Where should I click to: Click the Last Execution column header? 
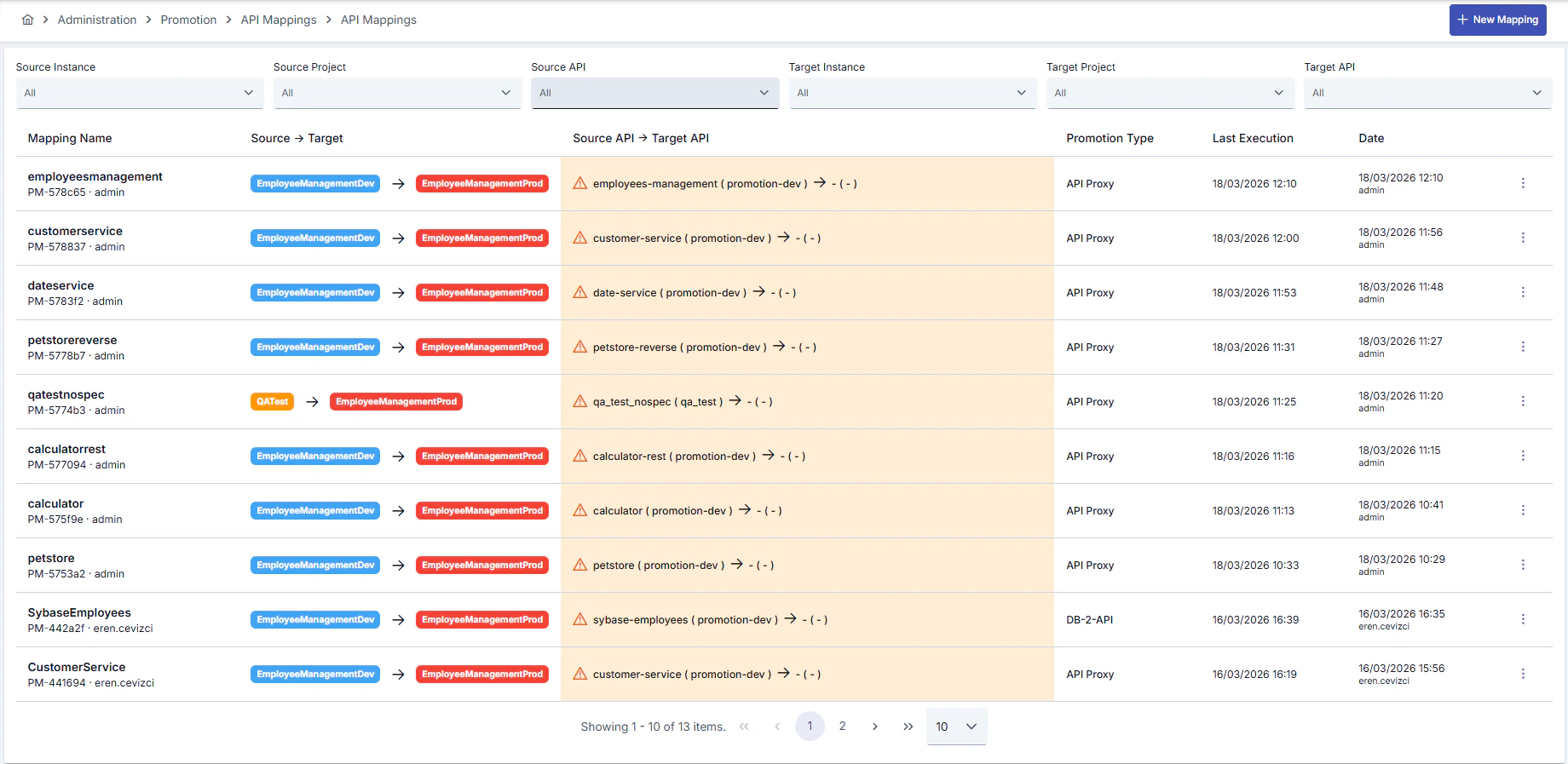click(x=1253, y=138)
